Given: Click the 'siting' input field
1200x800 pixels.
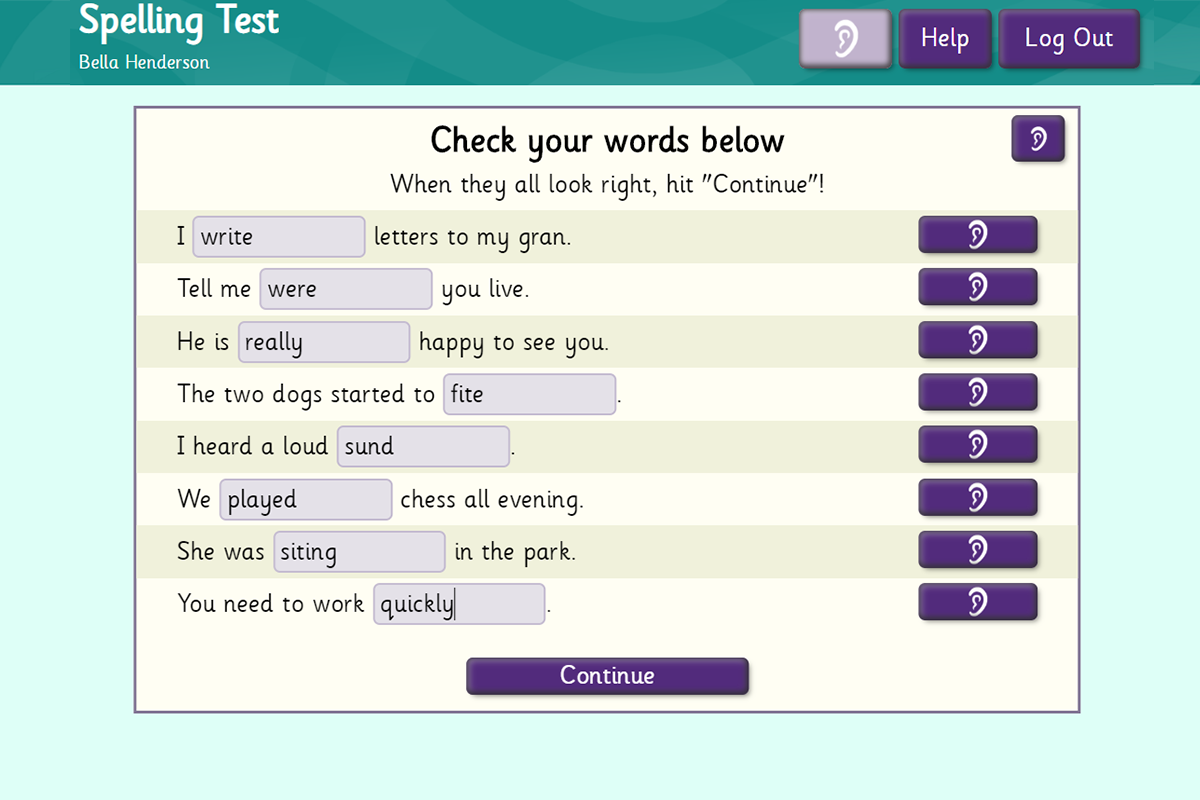Looking at the screenshot, I should (359, 552).
